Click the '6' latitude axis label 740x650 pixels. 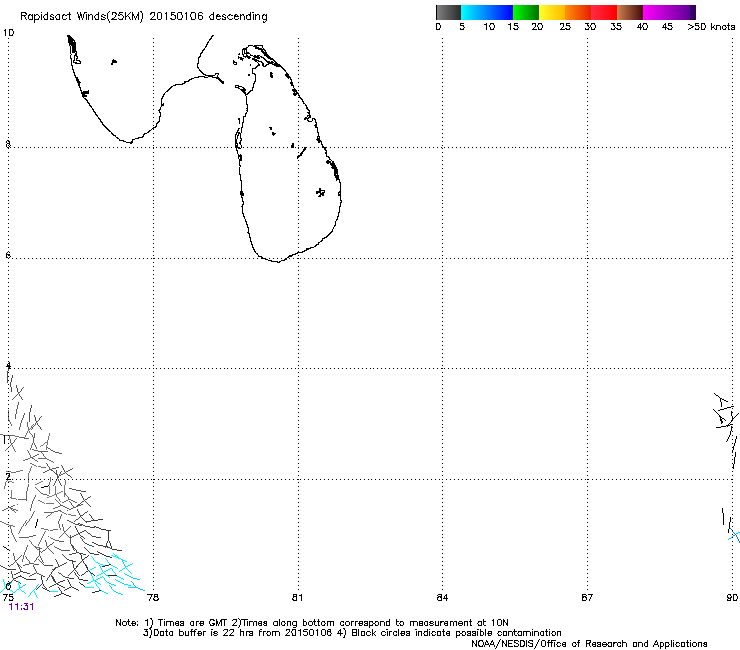(x=8, y=255)
